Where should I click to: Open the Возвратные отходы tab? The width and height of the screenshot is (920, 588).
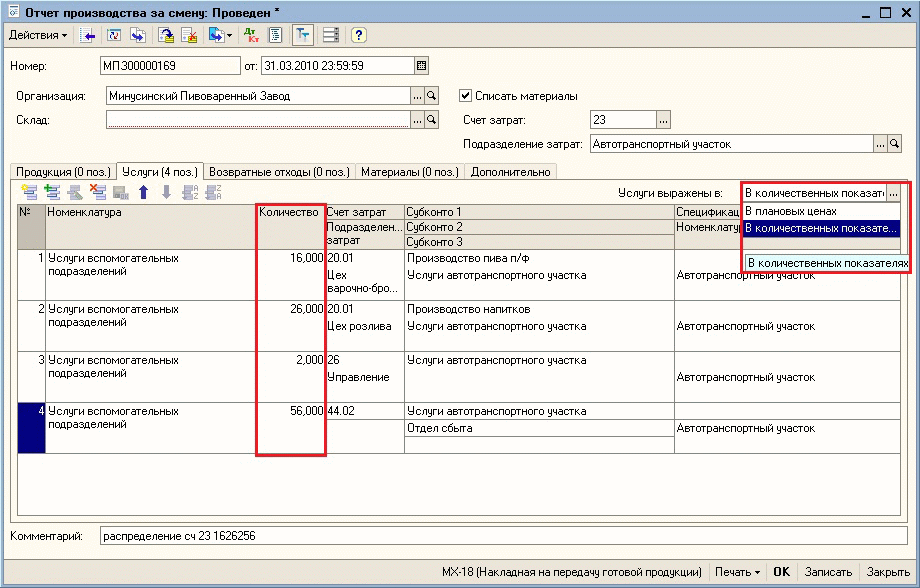point(280,171)
